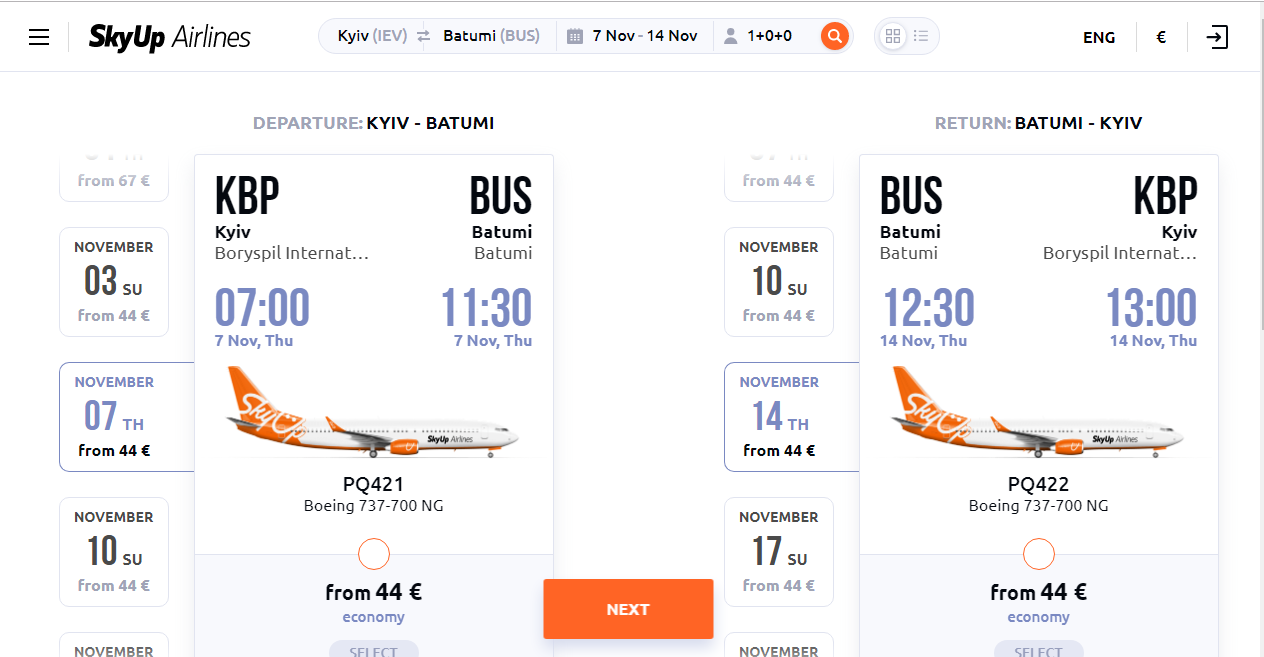Viewport: 1264px width, 657px height.
Task: Swap origin and destination arrows icon
Action: coord(423,36)
